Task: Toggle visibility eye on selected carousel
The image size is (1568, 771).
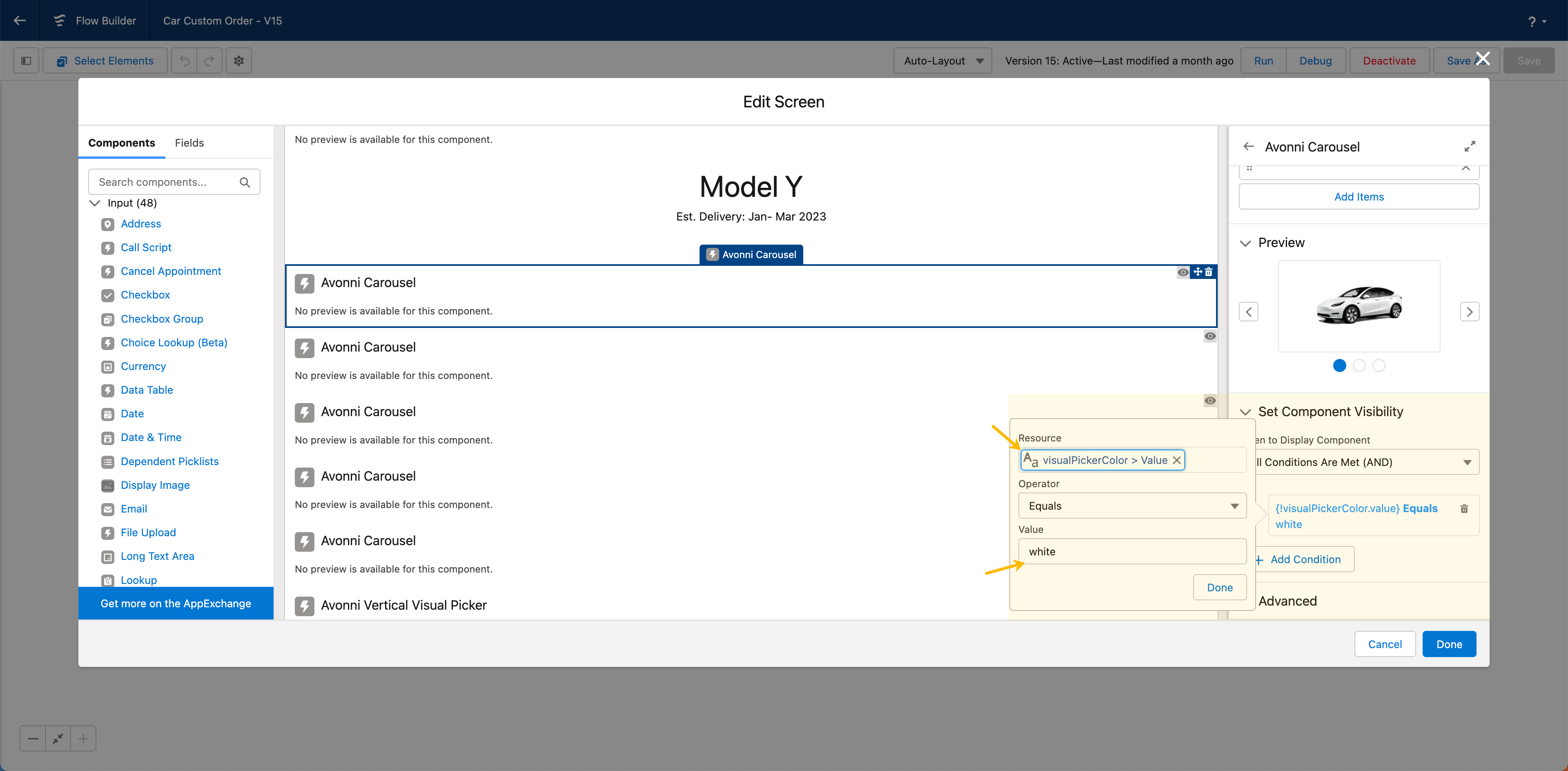Action: point(1183,272)
